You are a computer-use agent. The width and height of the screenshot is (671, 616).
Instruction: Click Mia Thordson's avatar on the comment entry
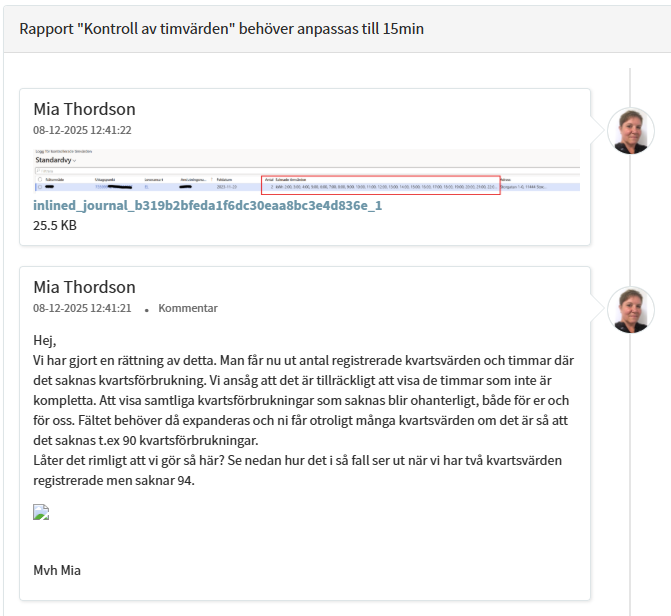(631, 309)
